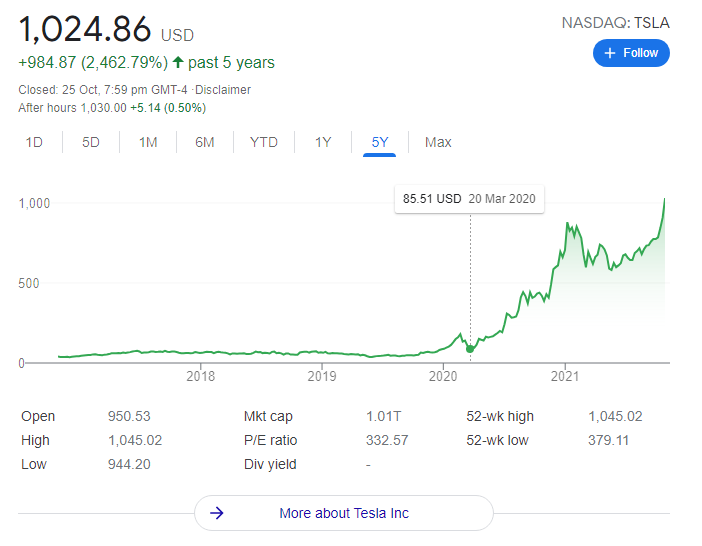This screenshot has height=546, width=702.
Task: Click the 1,000 y-axis label
Action: pos(34,204)
